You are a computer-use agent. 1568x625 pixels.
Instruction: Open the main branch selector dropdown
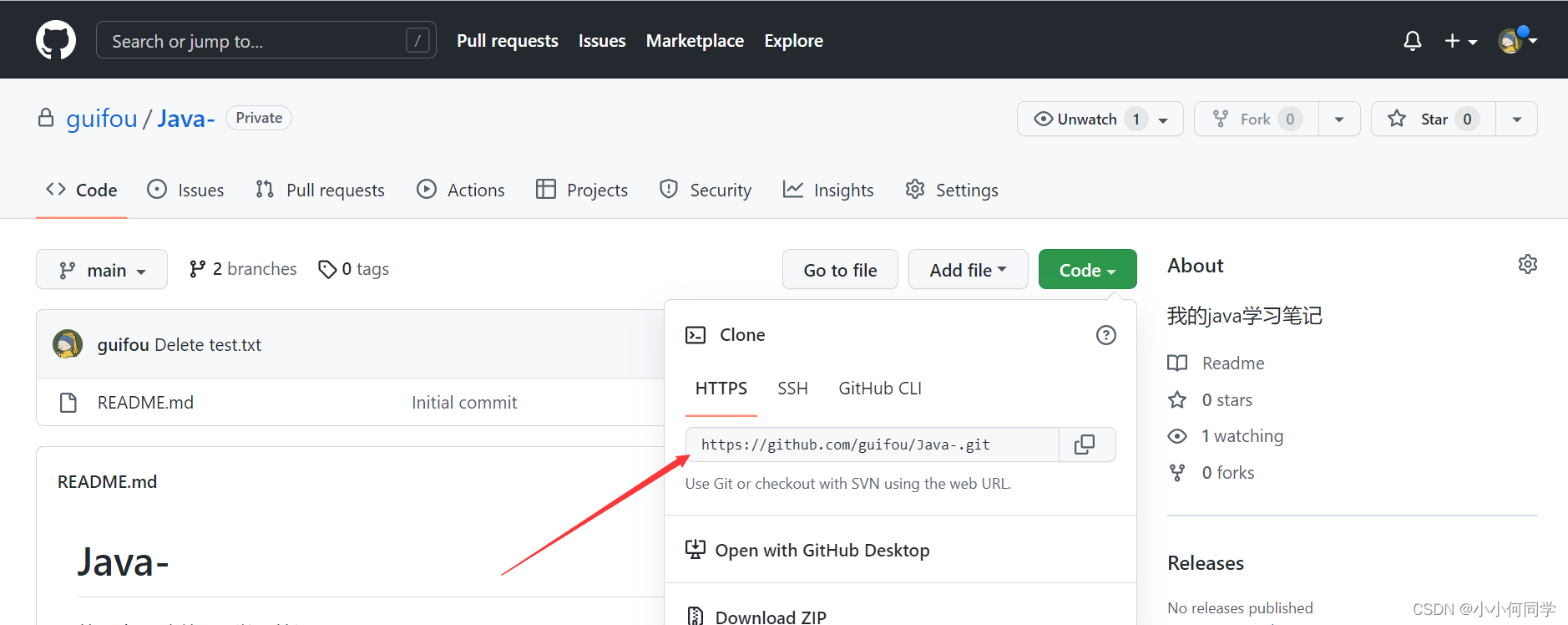coord(102,270)
